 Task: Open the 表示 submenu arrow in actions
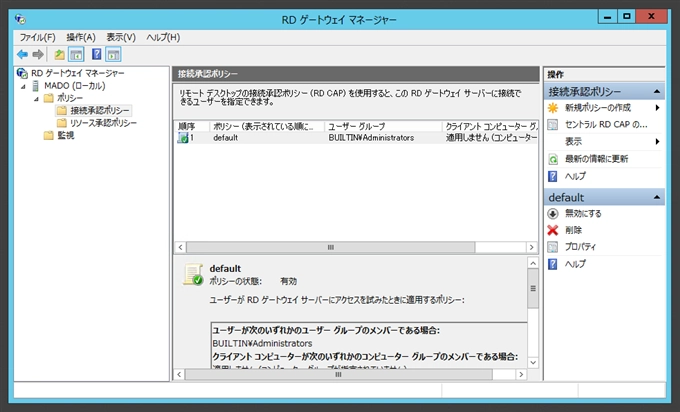(657, 142)
